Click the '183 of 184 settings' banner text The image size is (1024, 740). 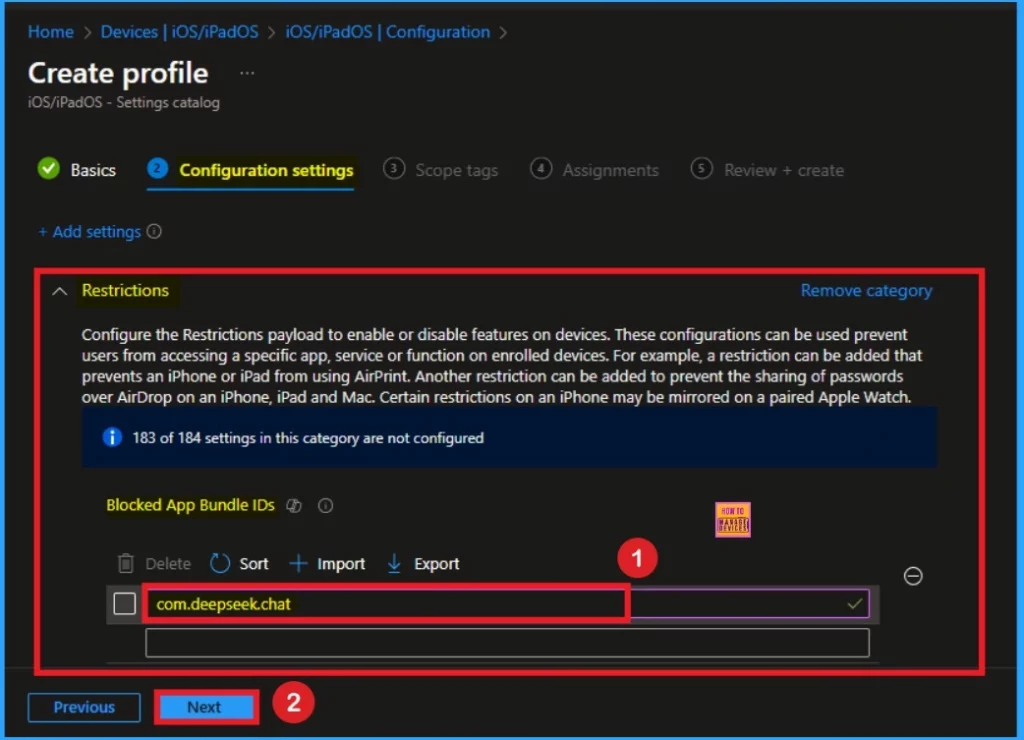click(x=308, y=438)
